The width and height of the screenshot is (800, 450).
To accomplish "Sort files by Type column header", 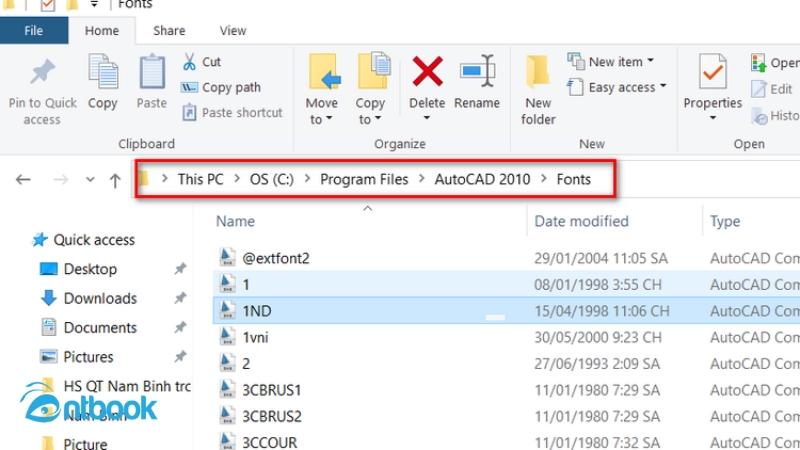I will (725, 221).
